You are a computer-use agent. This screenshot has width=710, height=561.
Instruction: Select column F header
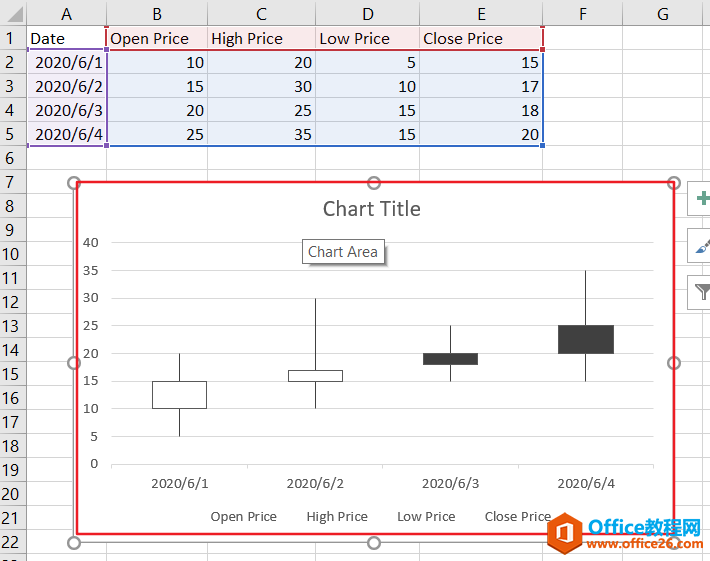point(583,14)
